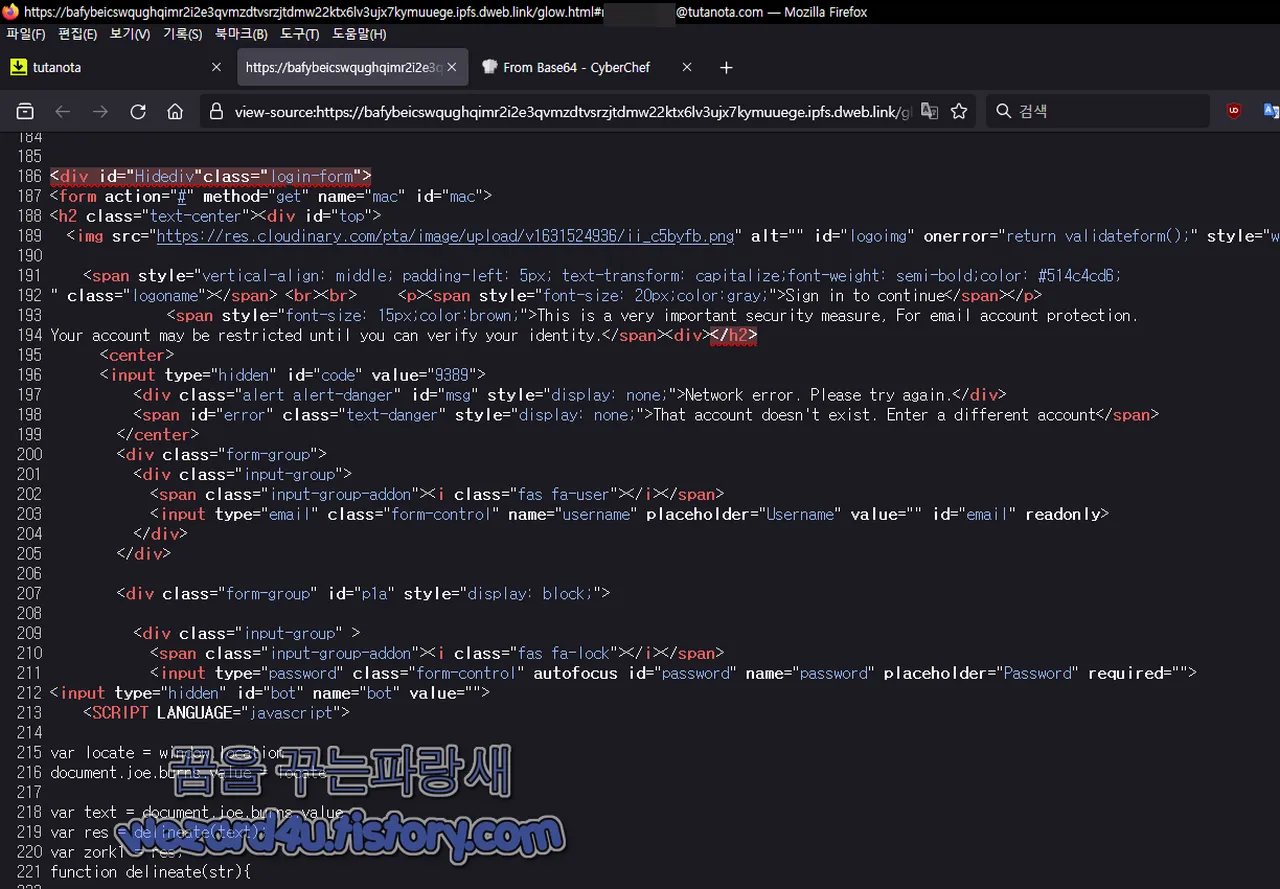Image resolution: width=1280 pixels, height=889 pixels.
Task: Click the text "Sign in to continue"
Action: coord(865,296)
